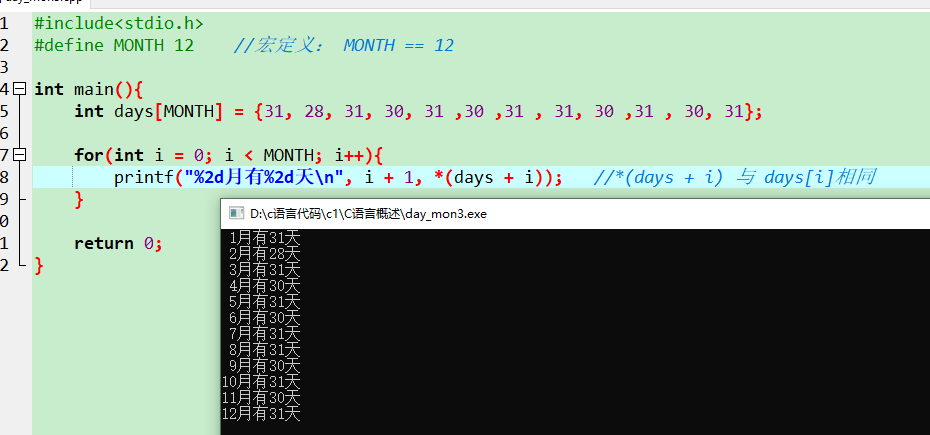Click console output '2月有28天'
Screen dimensions: 930x435
pos(265,255)
